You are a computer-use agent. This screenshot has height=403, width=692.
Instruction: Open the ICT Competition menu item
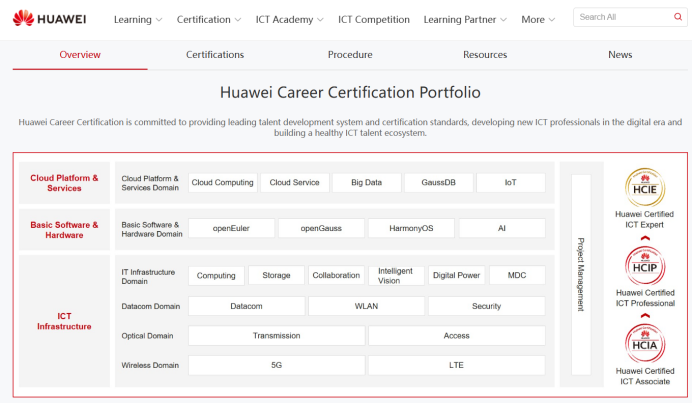pos(374,19)
